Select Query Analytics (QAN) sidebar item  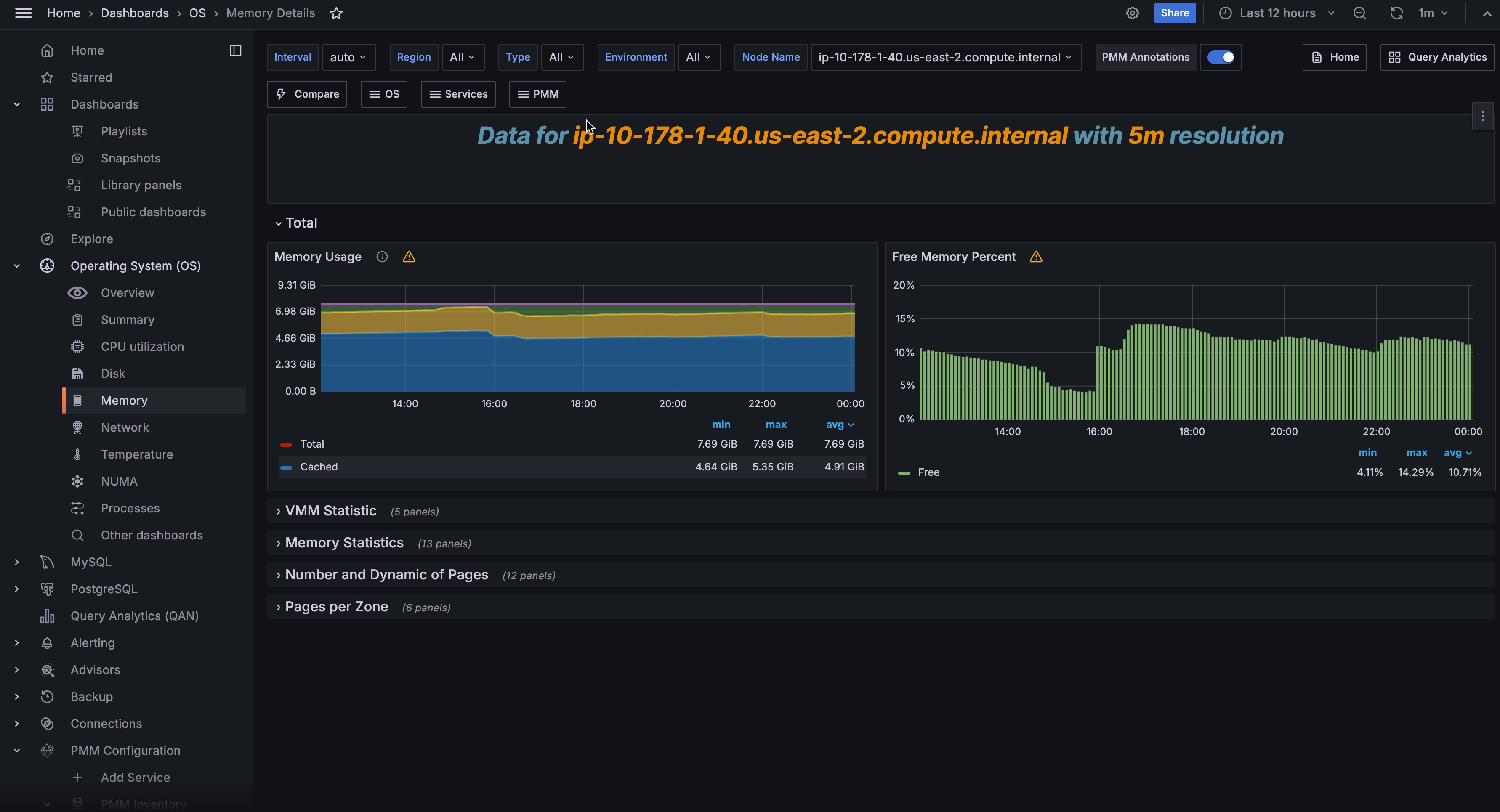(x=135, y=616)
